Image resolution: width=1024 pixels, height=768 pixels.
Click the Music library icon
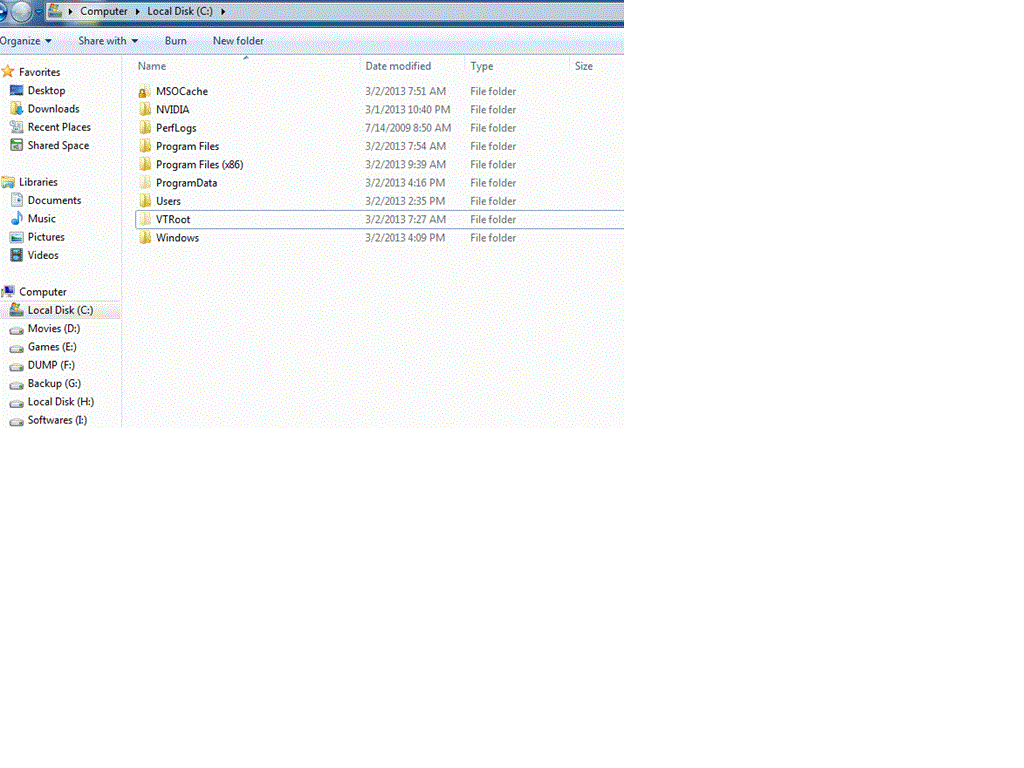point(17,219)
